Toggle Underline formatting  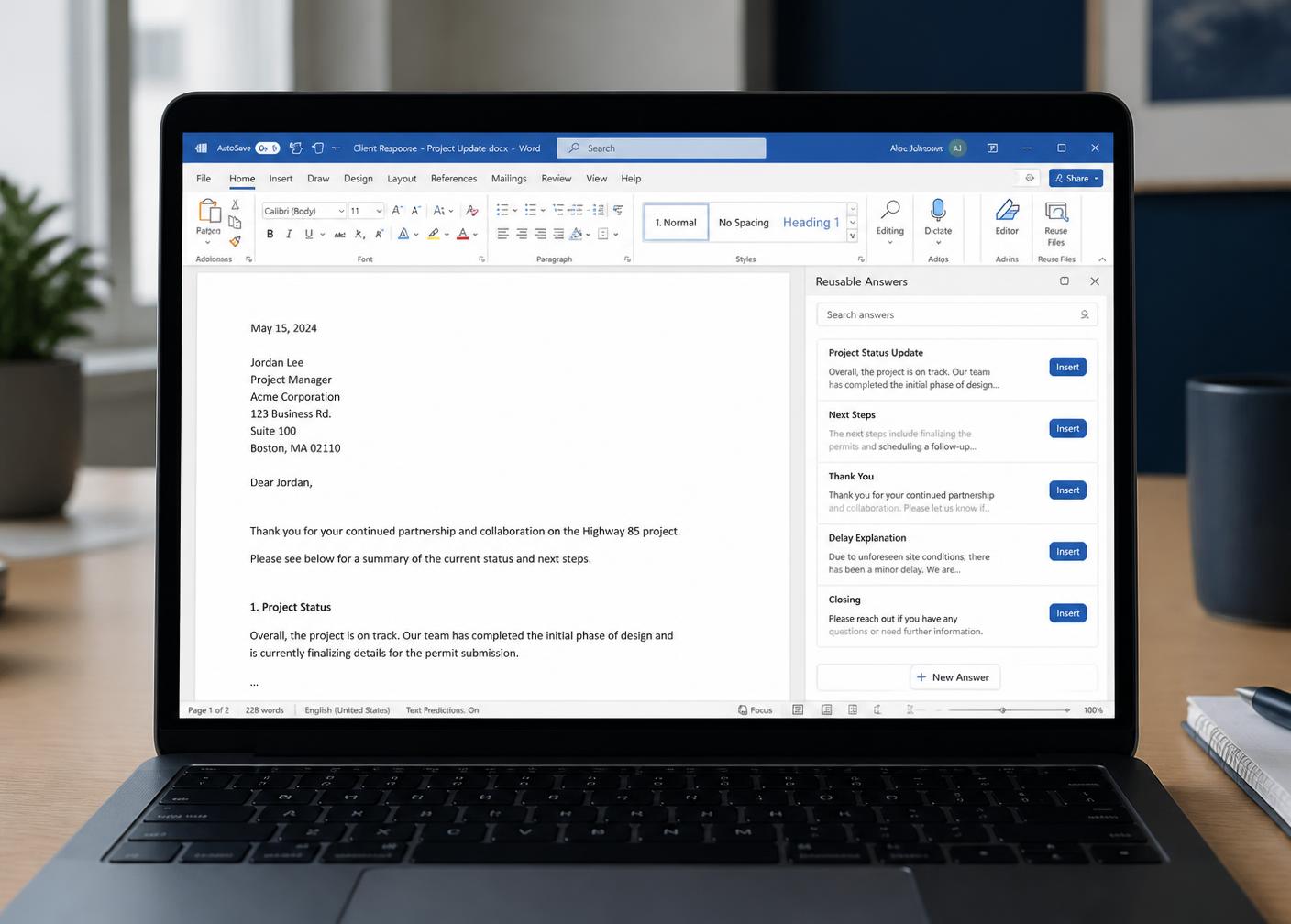(x=309, y=235)
